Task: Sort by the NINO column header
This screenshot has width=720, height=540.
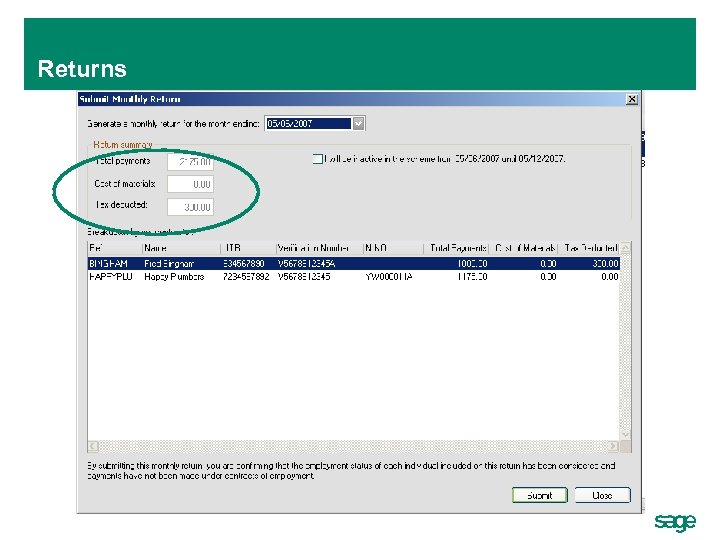Action: tap(393, 248)
